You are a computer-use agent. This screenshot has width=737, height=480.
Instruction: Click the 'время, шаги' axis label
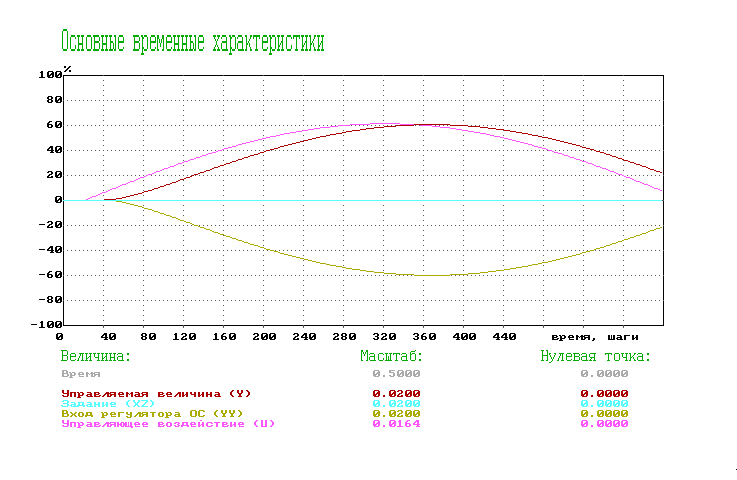point(595,338)
